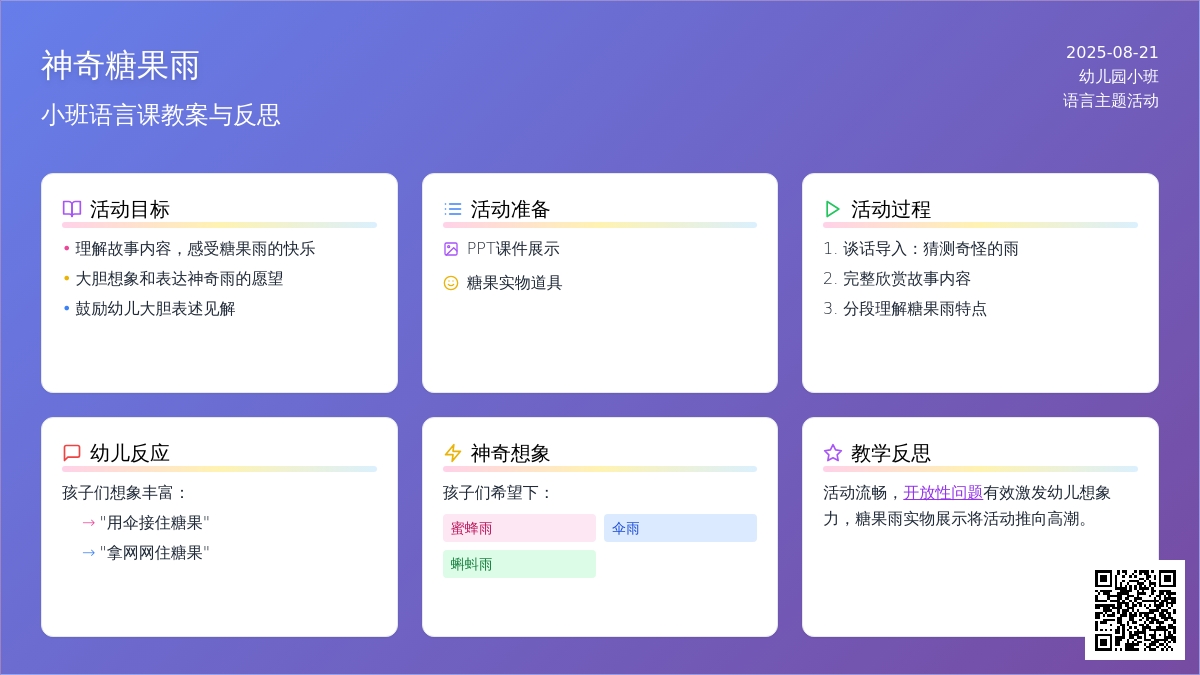Viewport: 1200px width, 675px height.
Task: Click the subtitle 小班语言课教案与反思
Action: click(161, 115)
